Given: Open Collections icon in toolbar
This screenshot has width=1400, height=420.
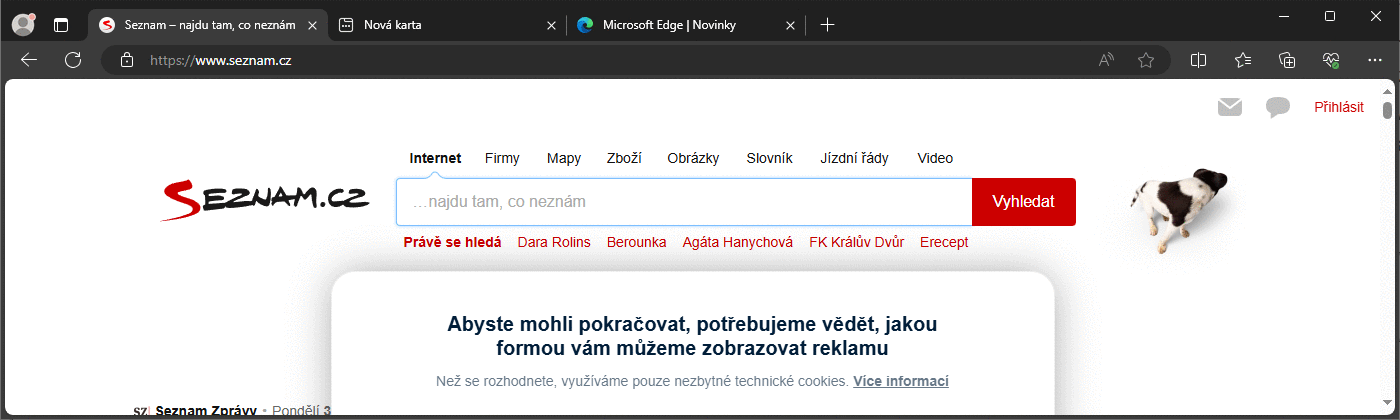Looking at the screenshot, I should coord(1287,60).
